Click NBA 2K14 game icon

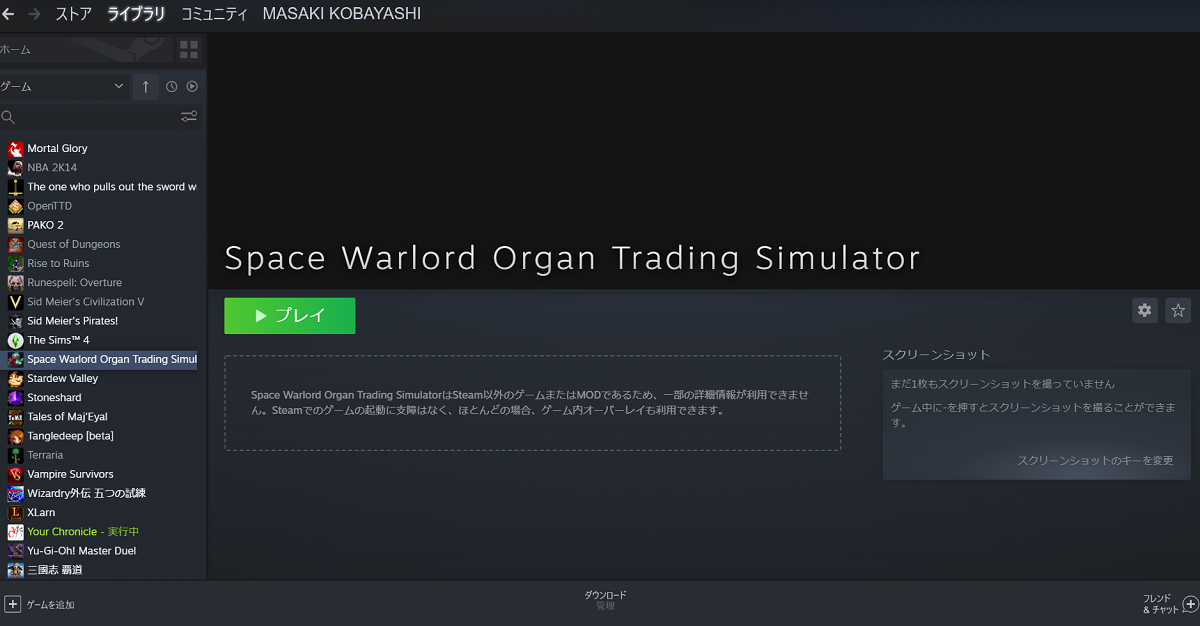pyautogui.click(x=16, y=167)
